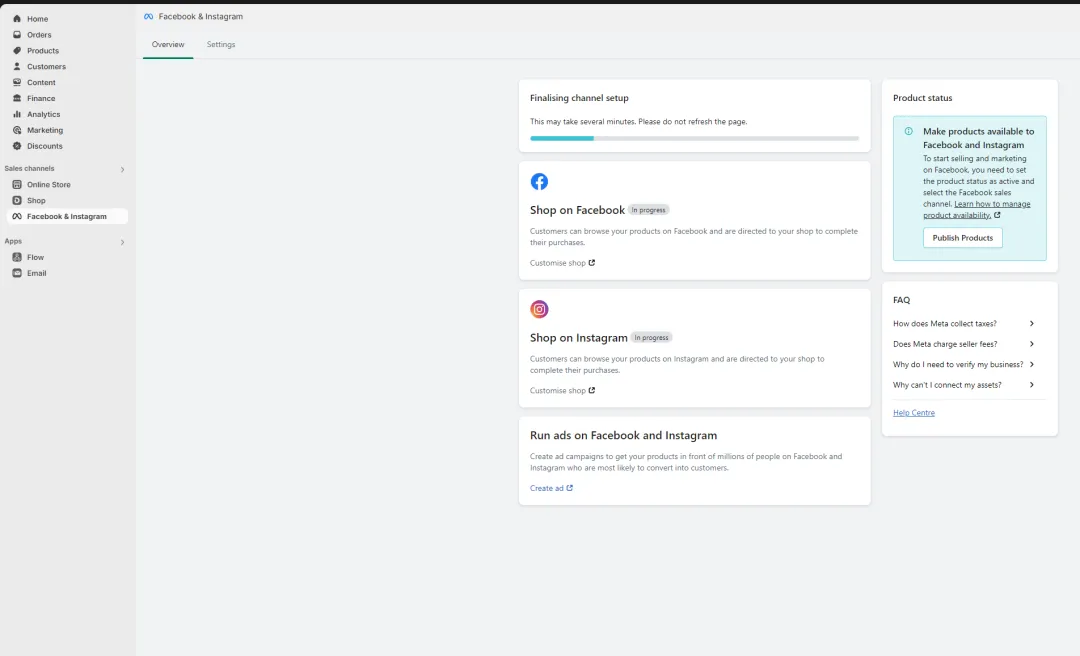Click the info icon in Product status
This screenshot has width=1080, height=656.
908,131
